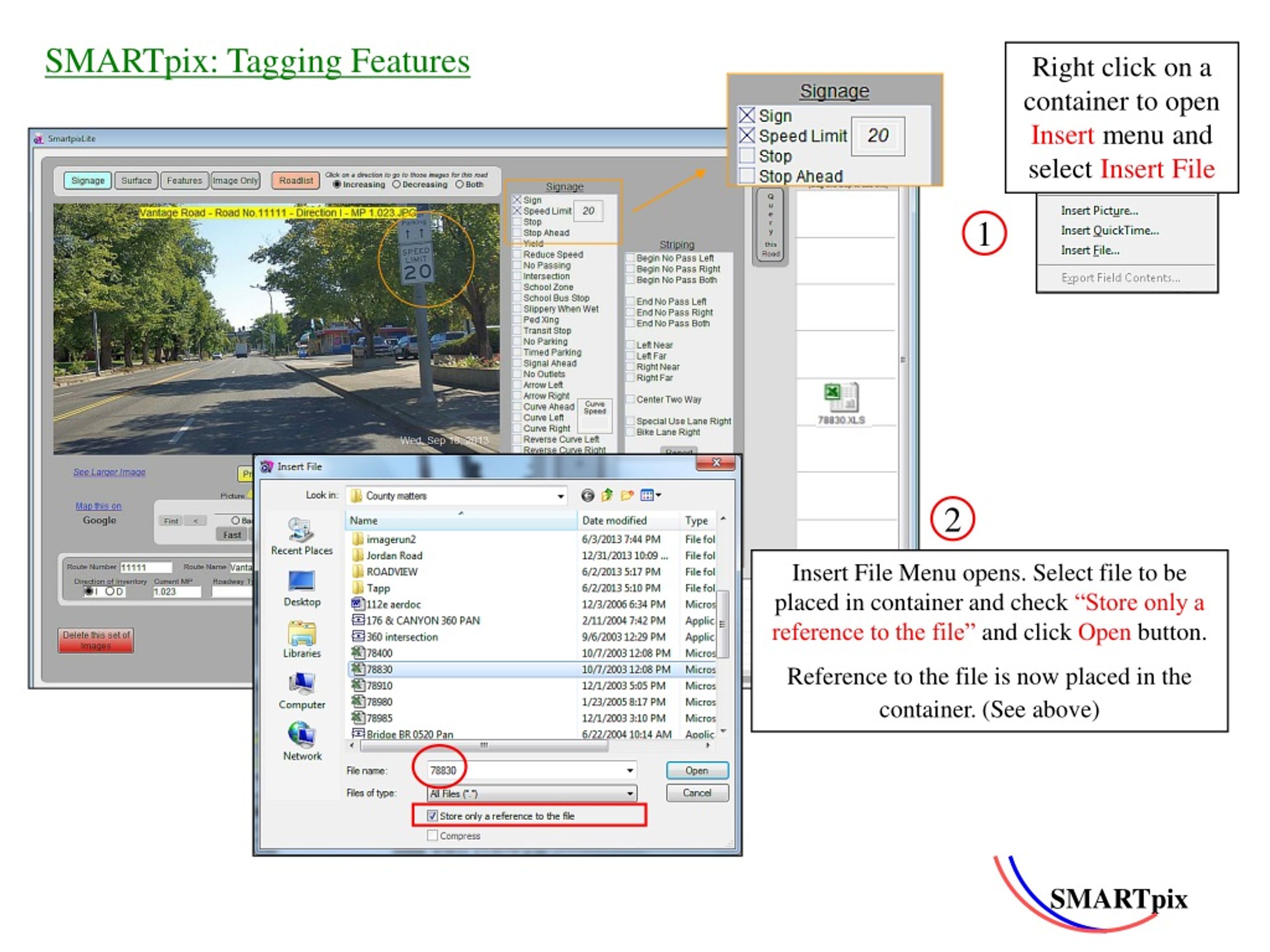Select the Increasing direction radio button
The image size is (1270, 952).
point(337,184)
